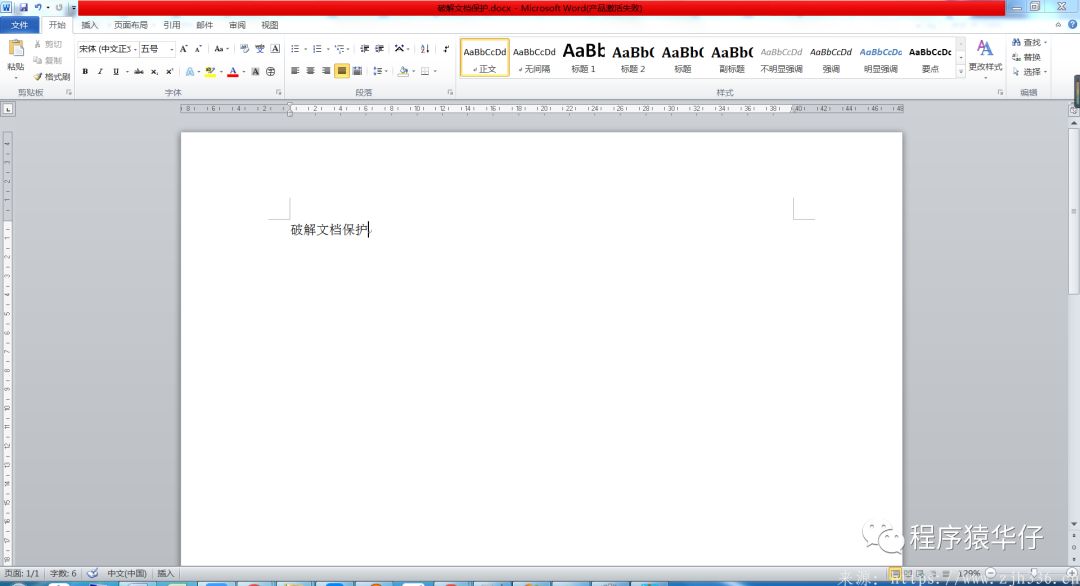Click the multilevel list icon
This screenshot has width=1080, height=586.
click(341, 49)
